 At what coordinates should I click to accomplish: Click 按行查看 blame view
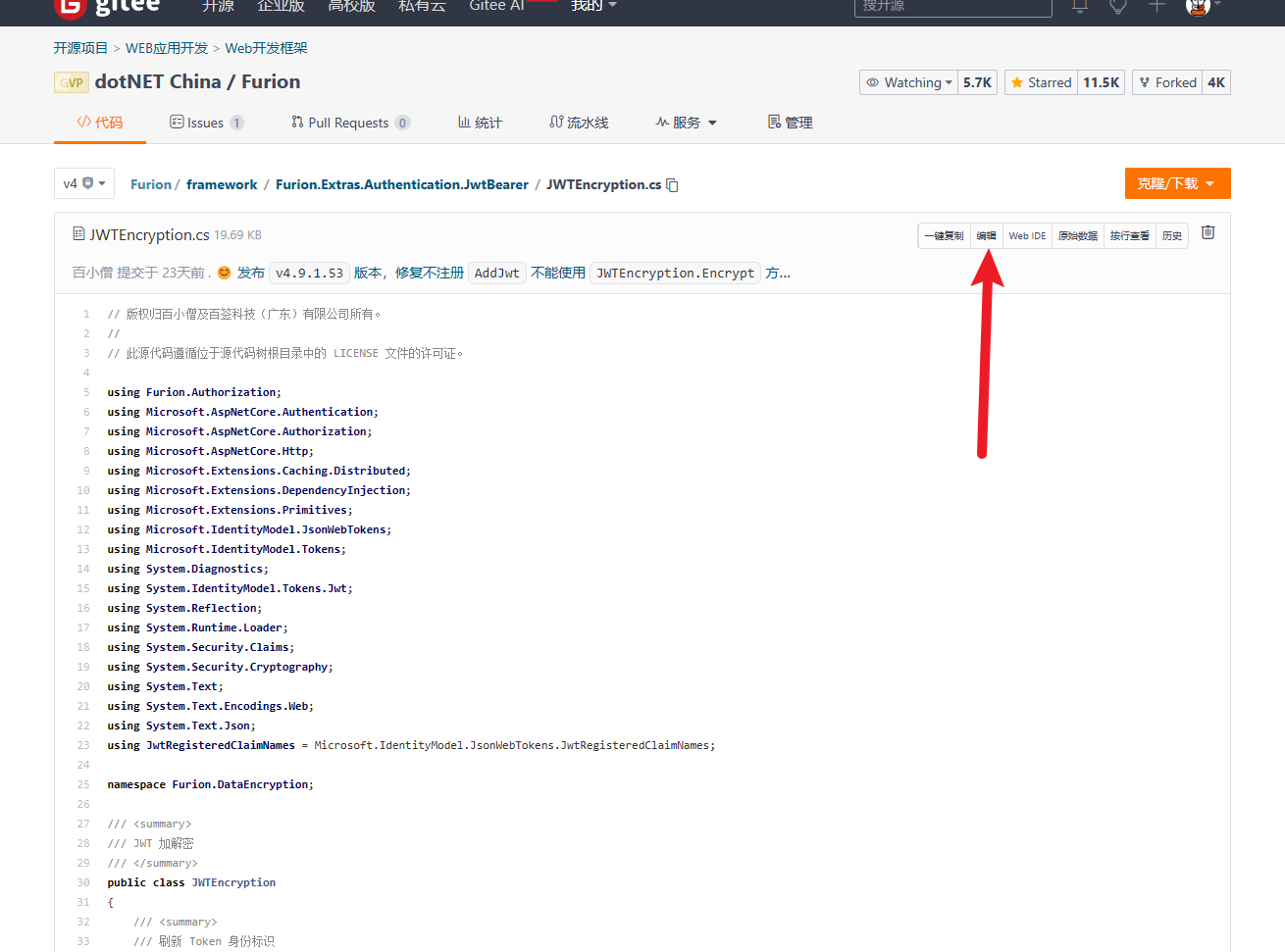coord(1129,235)
